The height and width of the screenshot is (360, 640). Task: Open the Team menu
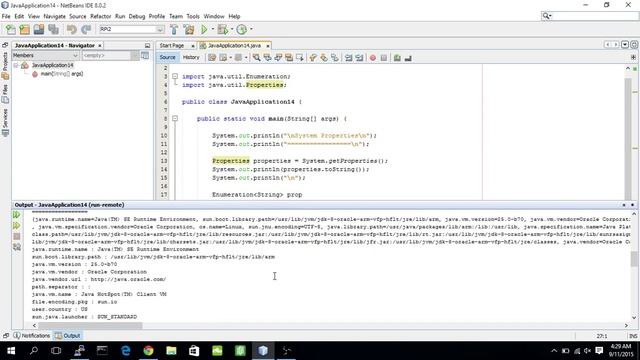click(x=176, y=16)
